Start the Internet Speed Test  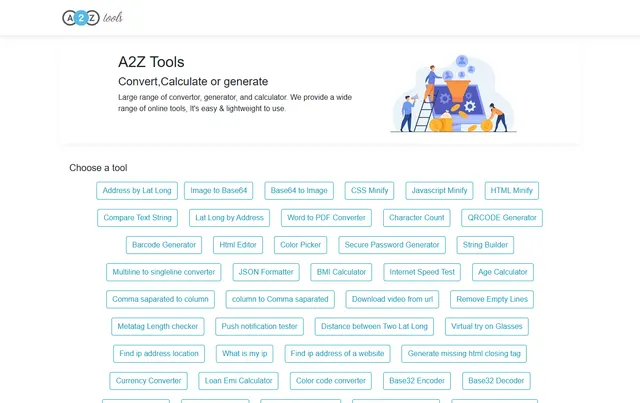click(x=422, y=272)
